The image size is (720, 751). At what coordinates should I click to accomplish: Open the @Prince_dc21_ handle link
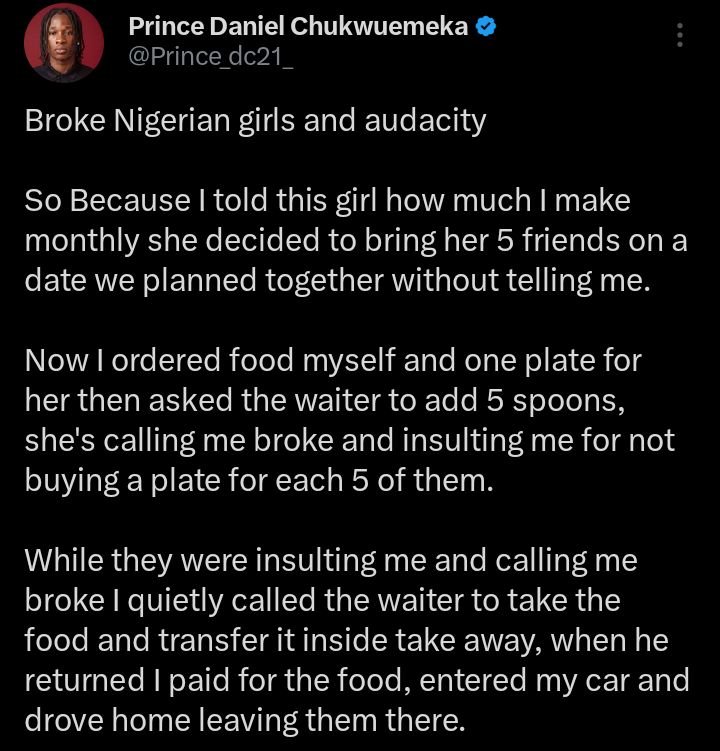211,57
